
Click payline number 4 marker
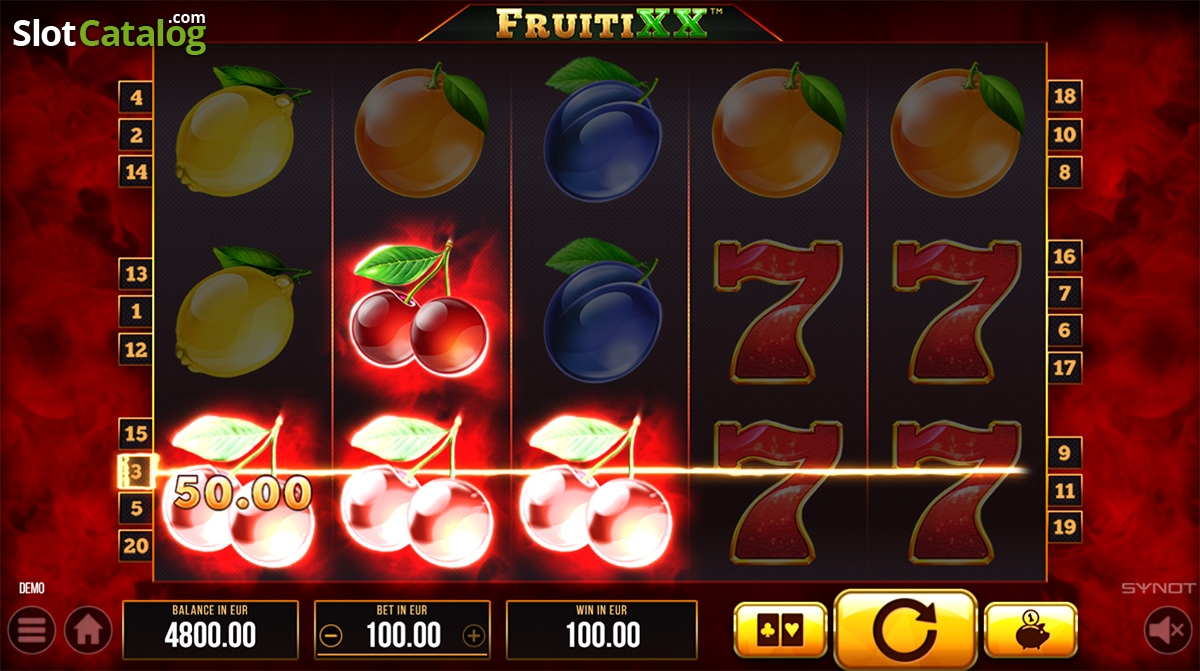click(x=136, y=98)
